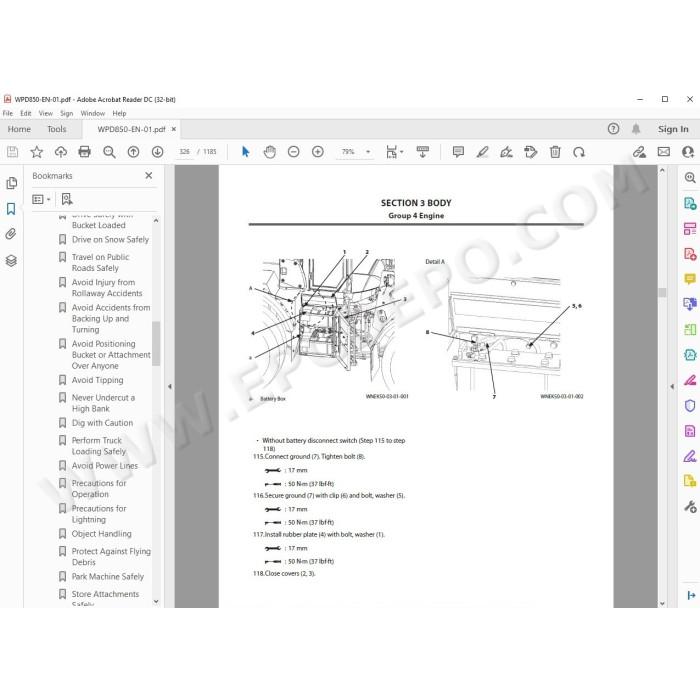The height and width of the screenshot is (700, 700).
Task: Collapse left navigation pane arrow
Action: coord(170,387)
